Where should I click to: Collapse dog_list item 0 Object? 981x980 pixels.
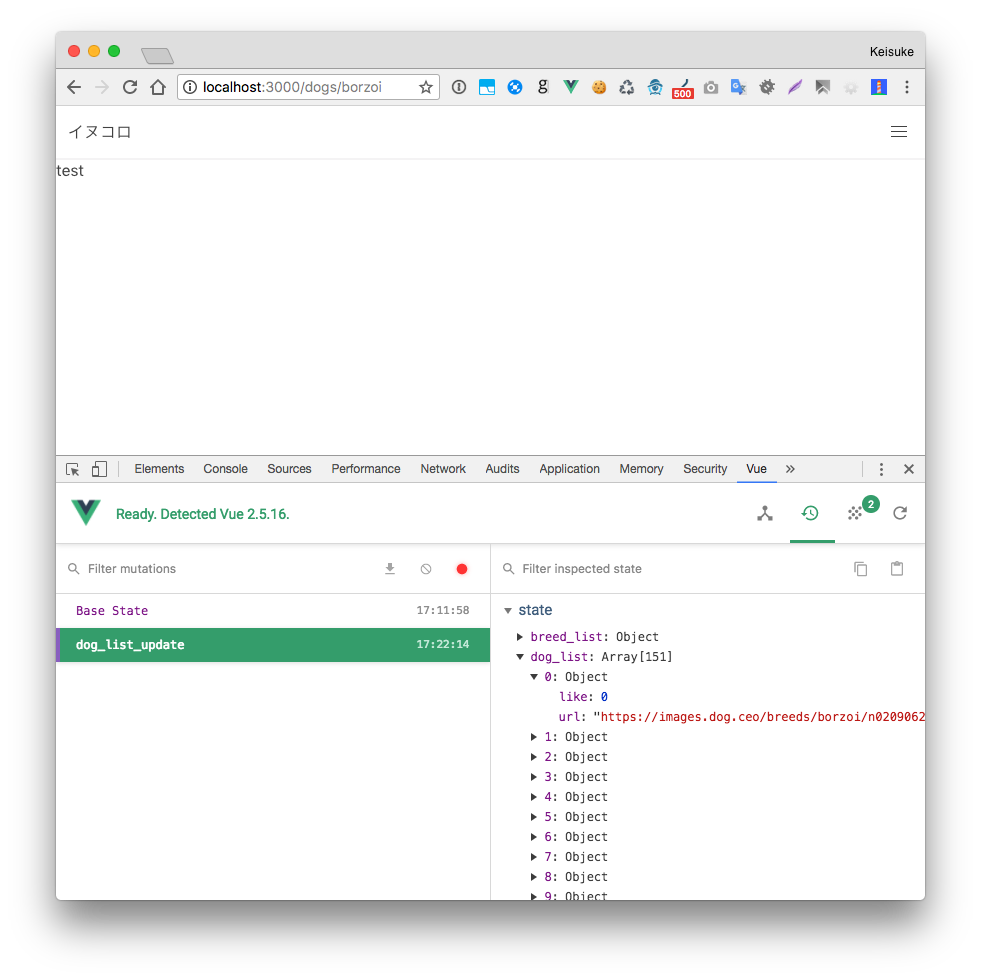(534, 676)
